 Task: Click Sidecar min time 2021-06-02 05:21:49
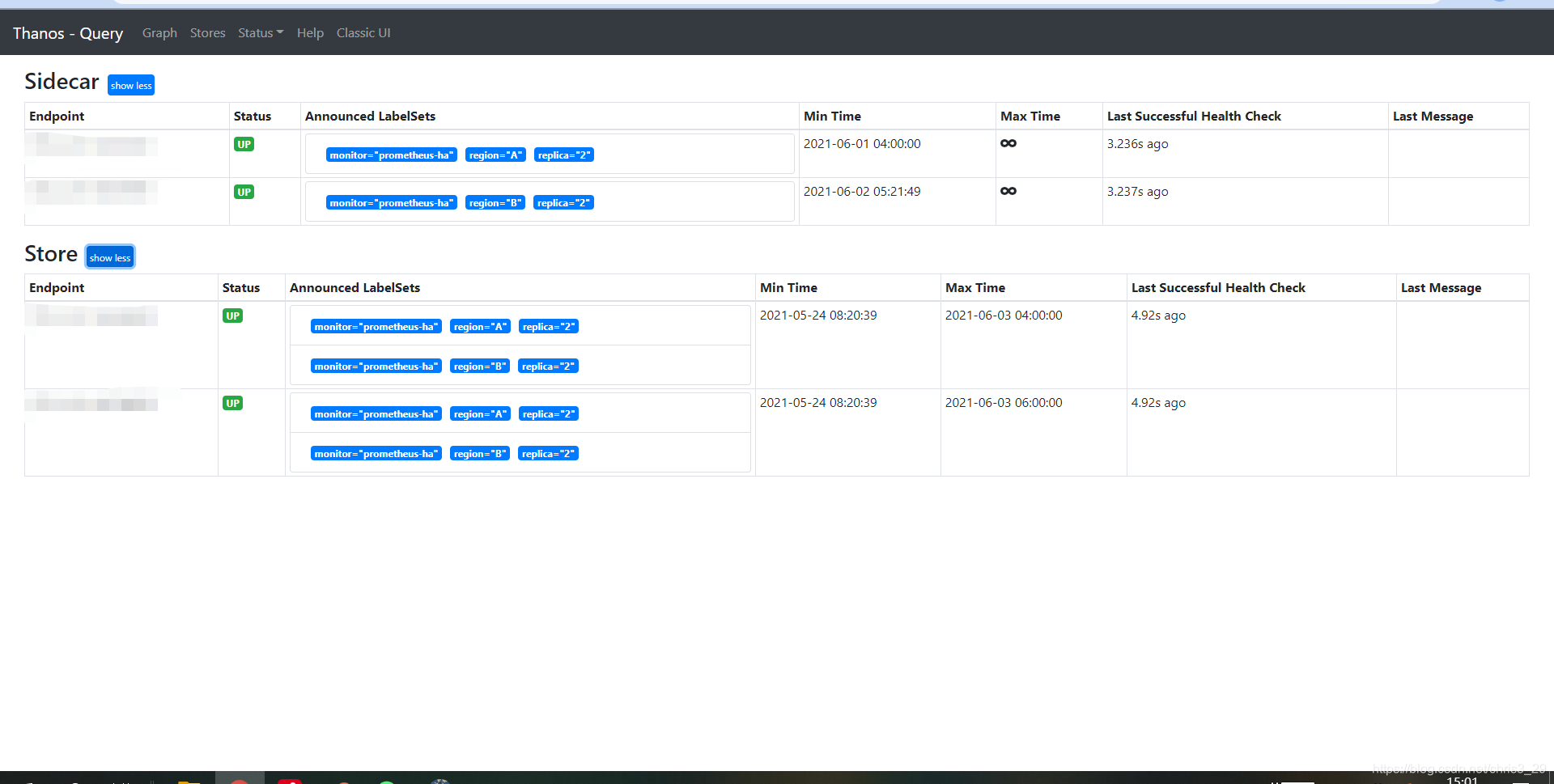[x=862, y=192]
